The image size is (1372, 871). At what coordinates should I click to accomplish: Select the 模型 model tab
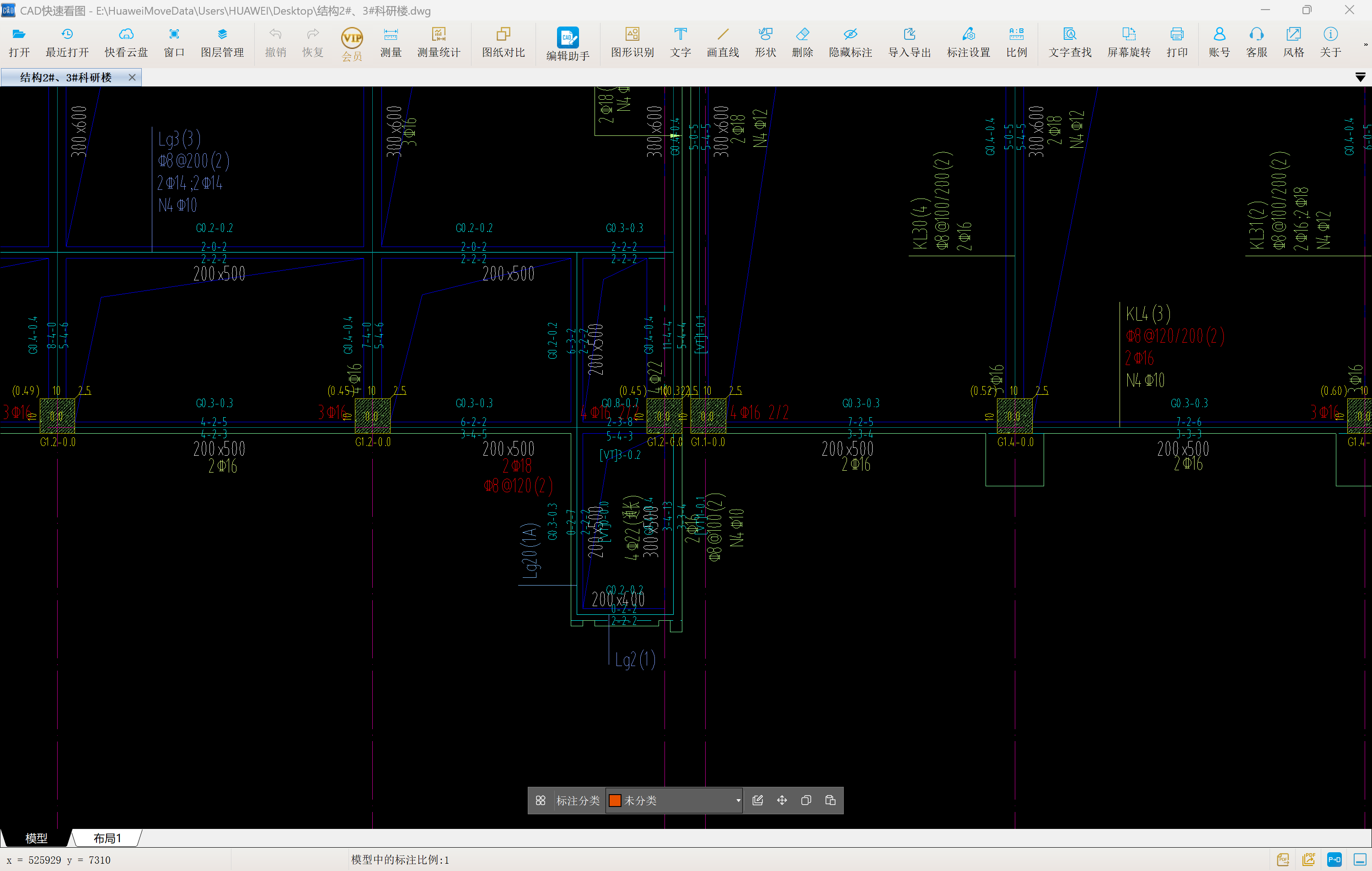pyautogui.click(x=37, y=838)
